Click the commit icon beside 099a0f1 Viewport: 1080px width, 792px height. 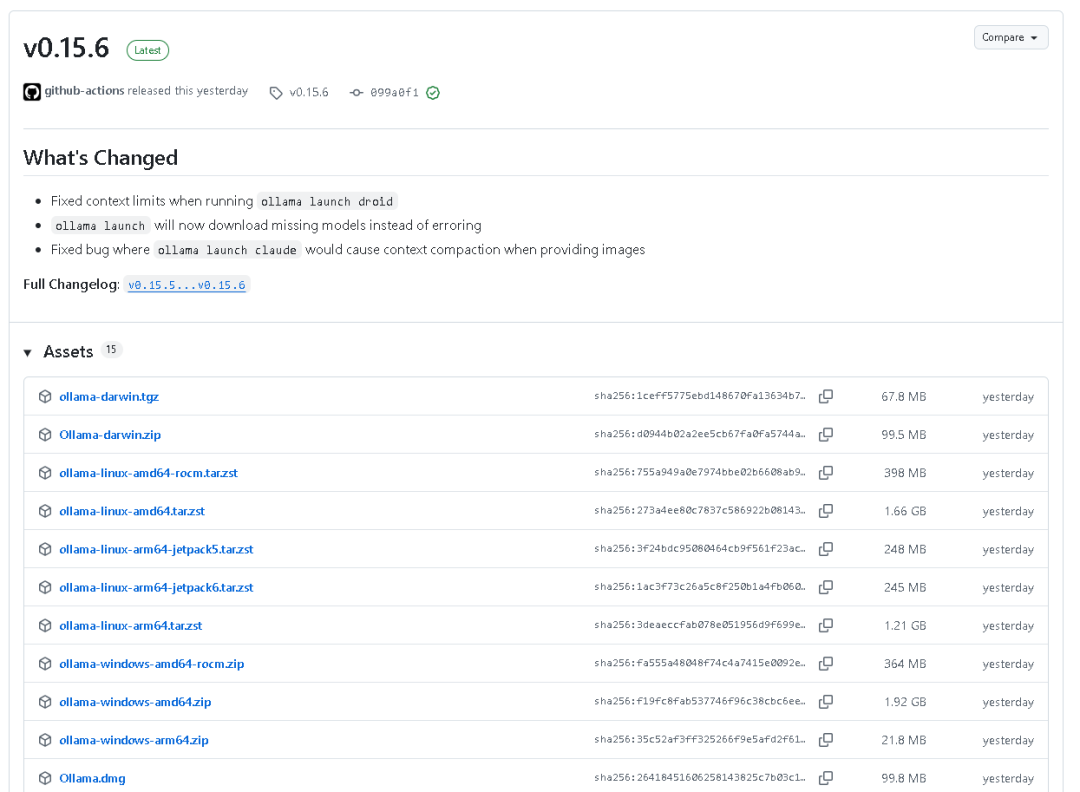pyautogui.click(x=356, y=92)
